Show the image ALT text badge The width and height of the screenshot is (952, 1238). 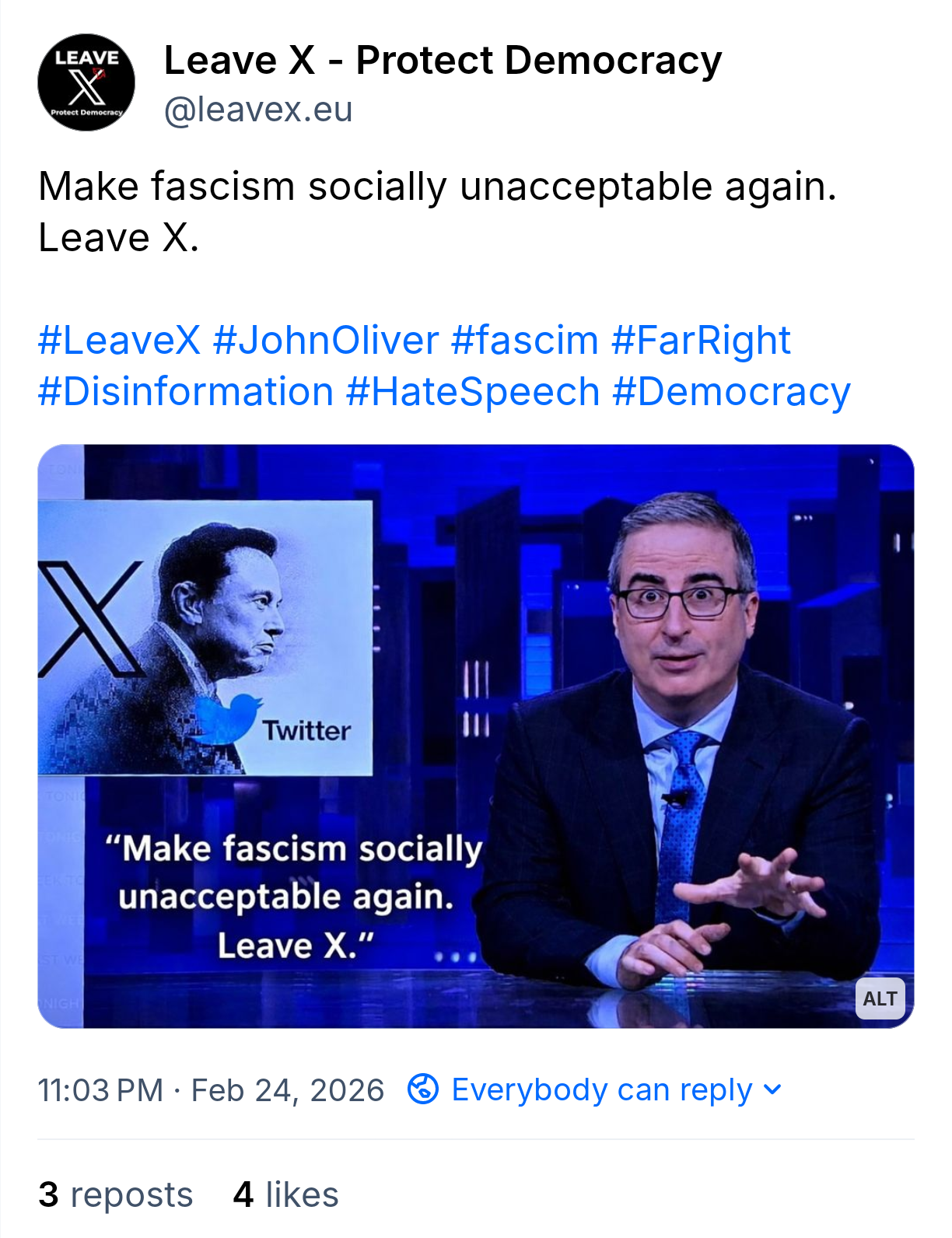880,998
